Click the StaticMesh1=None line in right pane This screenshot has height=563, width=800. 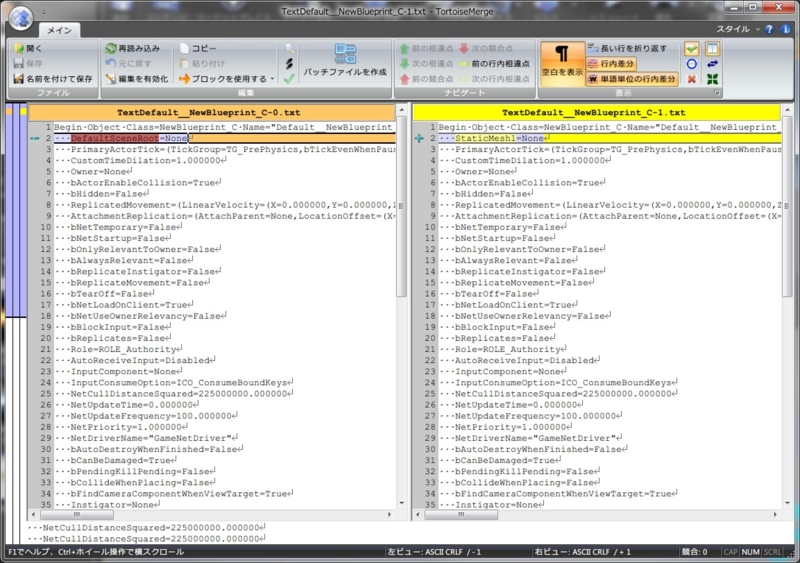[609, 138]
